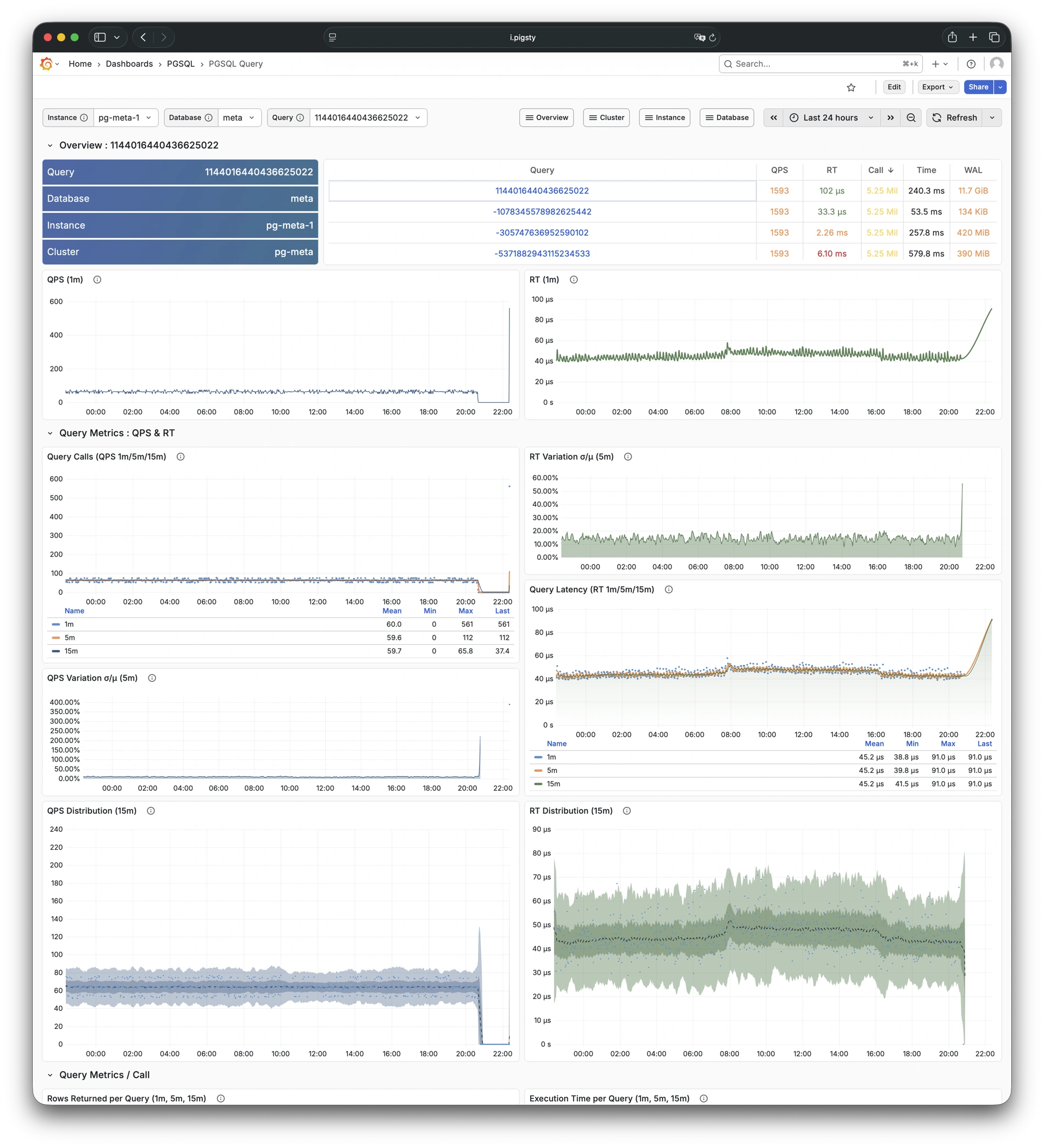Reload the page via browser refresh icon
This screenshot has width=1044, height=1148.
(713, 37)
